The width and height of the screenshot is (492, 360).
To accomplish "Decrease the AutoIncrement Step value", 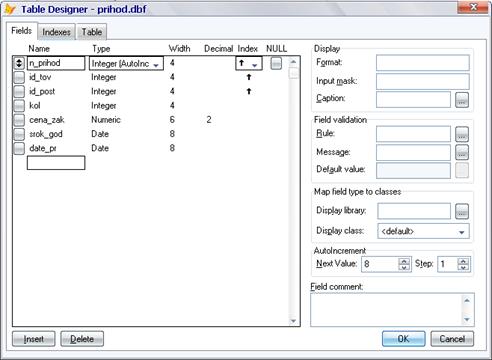I will [x=463, y=267].
